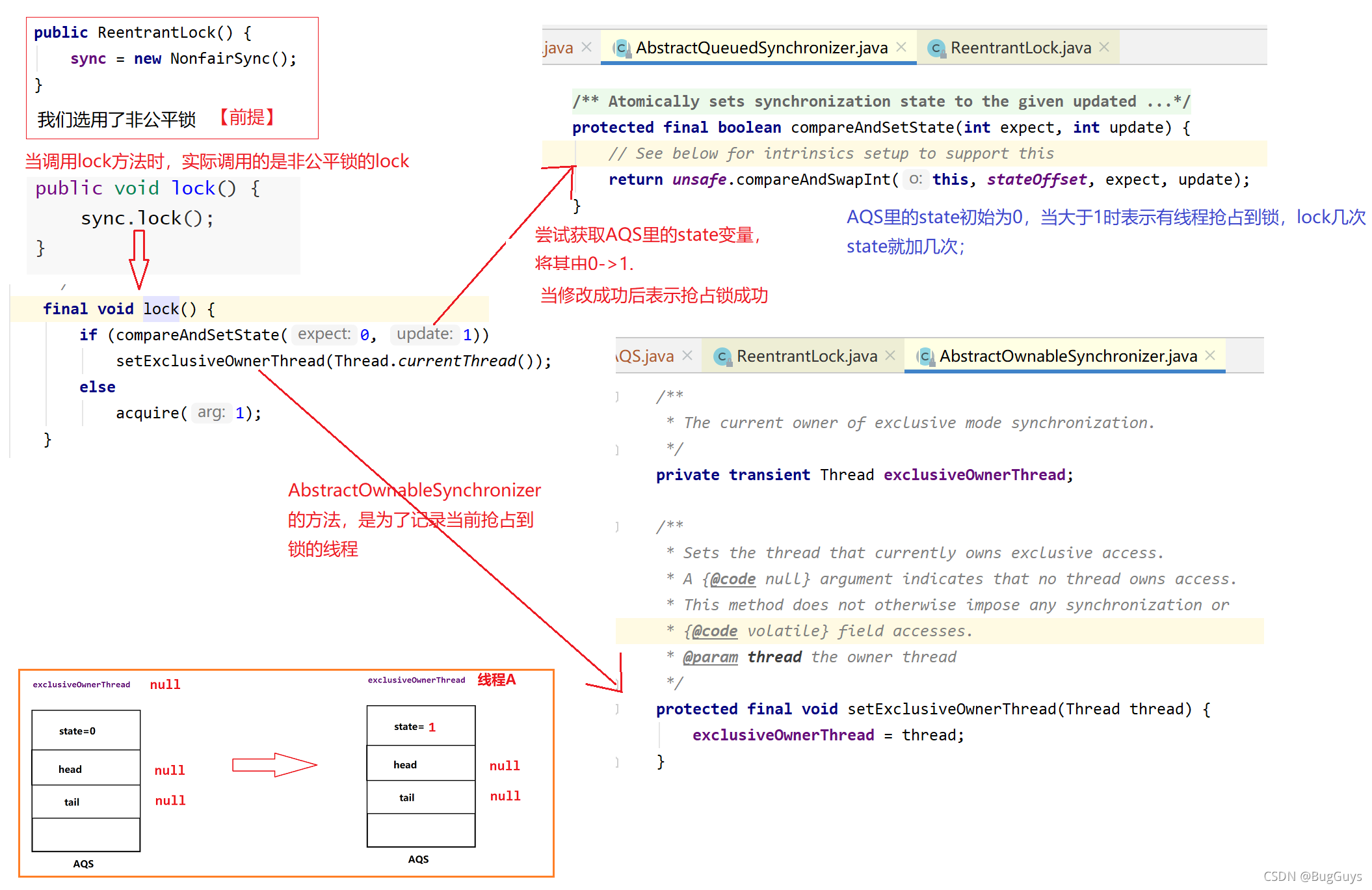
Task: Close the AbstractQueuedSynchronizer.java tab
Action: click(x=901, y=47)
